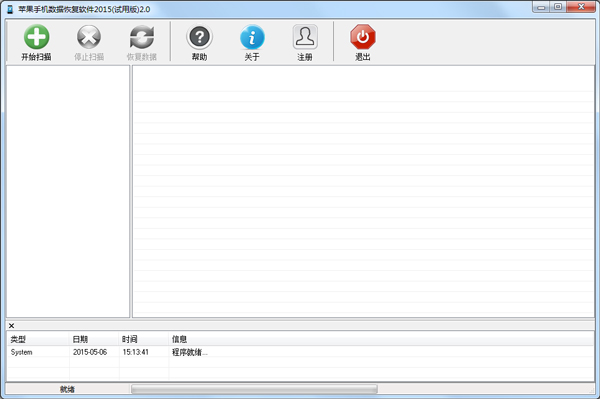
Task: Click the app phone icon in title bar
Action: [10, 9]
